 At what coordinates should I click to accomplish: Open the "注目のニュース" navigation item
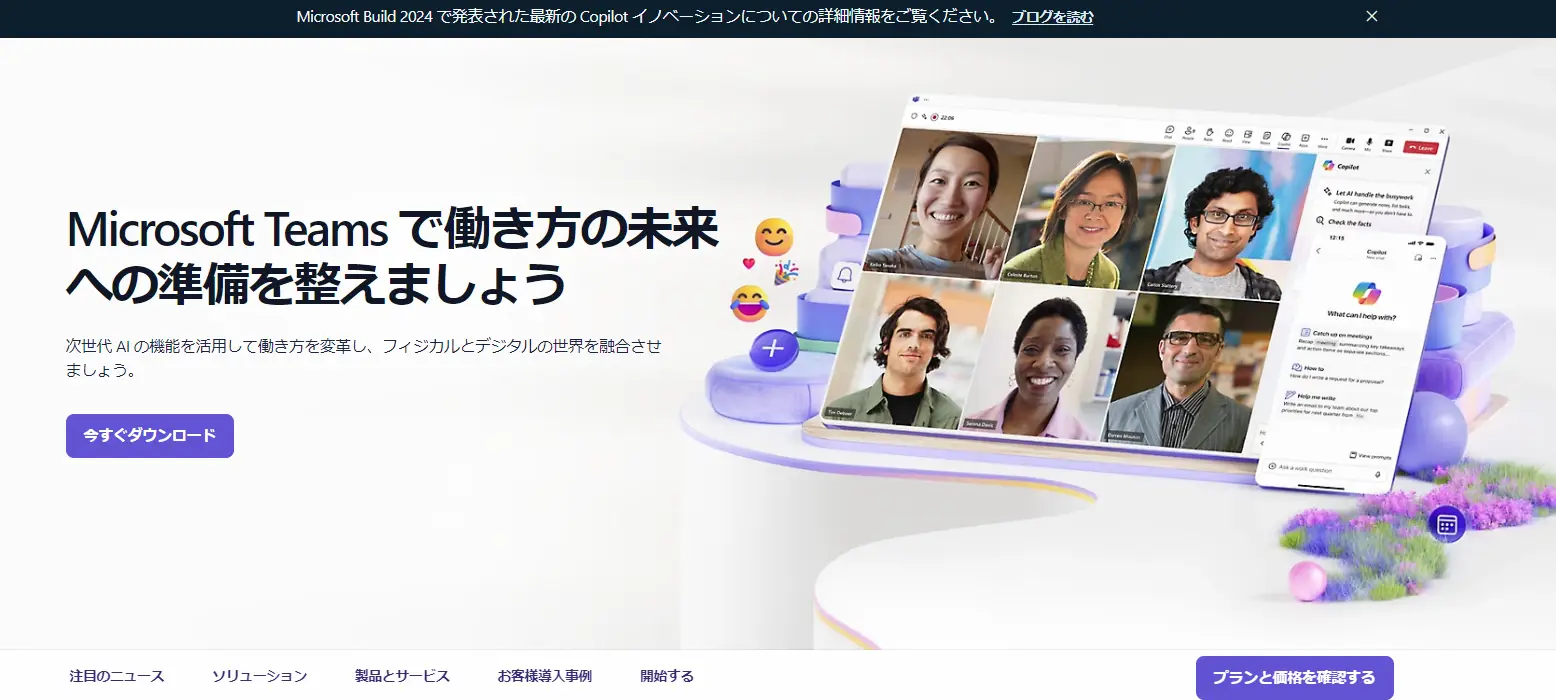point(117,676)
